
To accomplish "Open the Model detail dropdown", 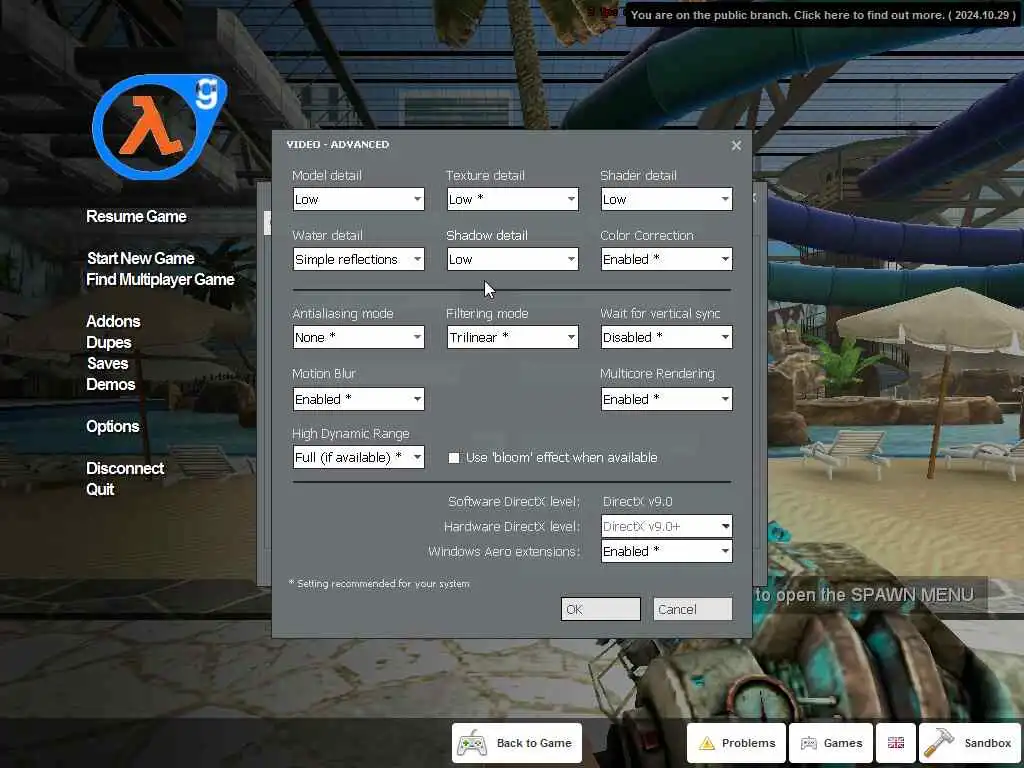I will click(x=359, y=199).
